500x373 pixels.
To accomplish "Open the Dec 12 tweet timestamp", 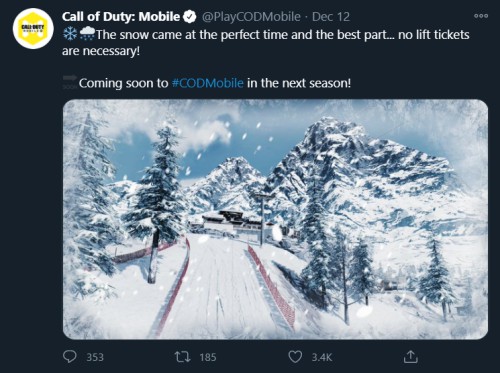I will pyautogui.click(x=331, y=17).
